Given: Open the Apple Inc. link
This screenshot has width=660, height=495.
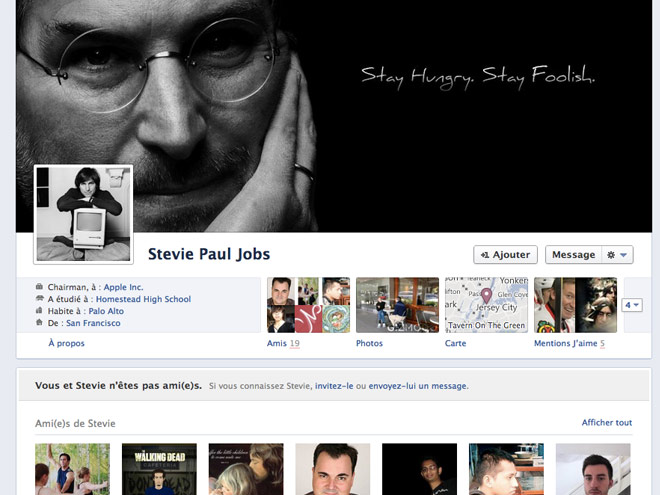Looking at the screenshot, I should [x=123, y=287].
